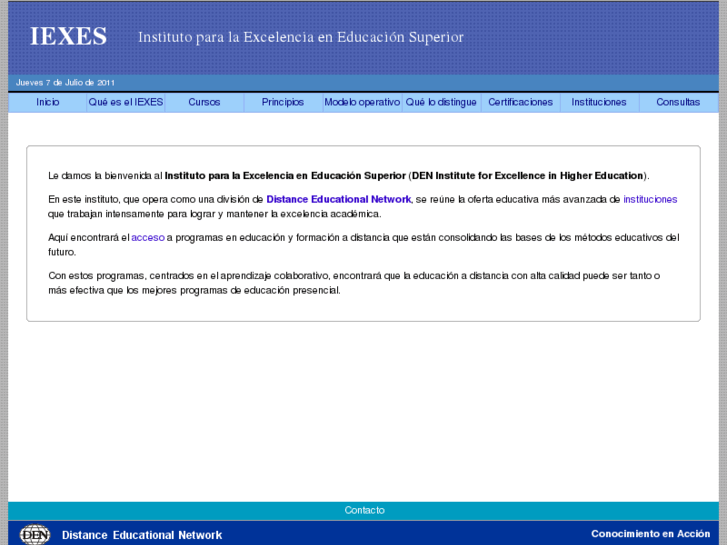Click the bold DEN Institute for Excellence in Higher Education text
727x545 pixels.
(x=528, y=176)
